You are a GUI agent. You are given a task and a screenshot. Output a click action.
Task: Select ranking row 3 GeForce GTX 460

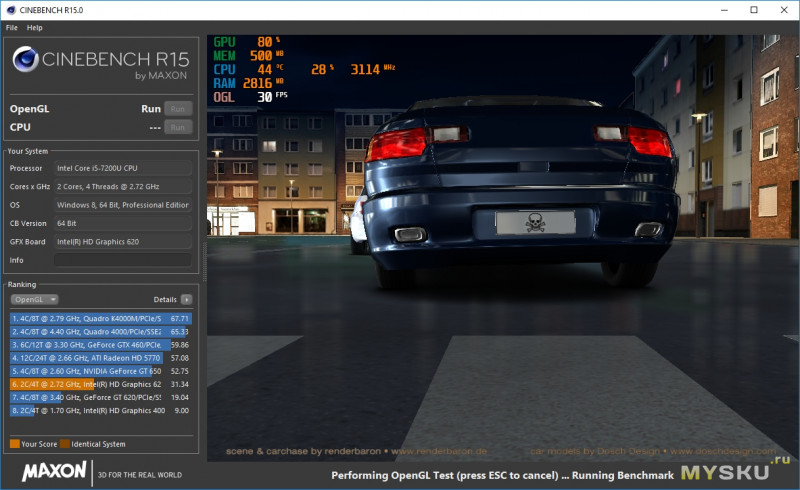click(x=101, y=345)
